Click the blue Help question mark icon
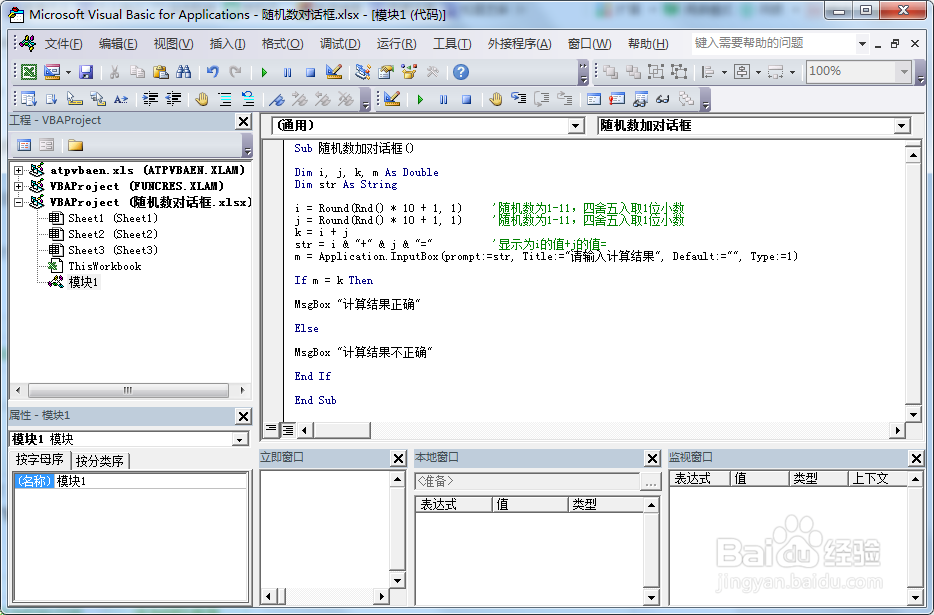The width and height of the screenshot is (934, 615). pyautogui.click(x=460, y=72)
